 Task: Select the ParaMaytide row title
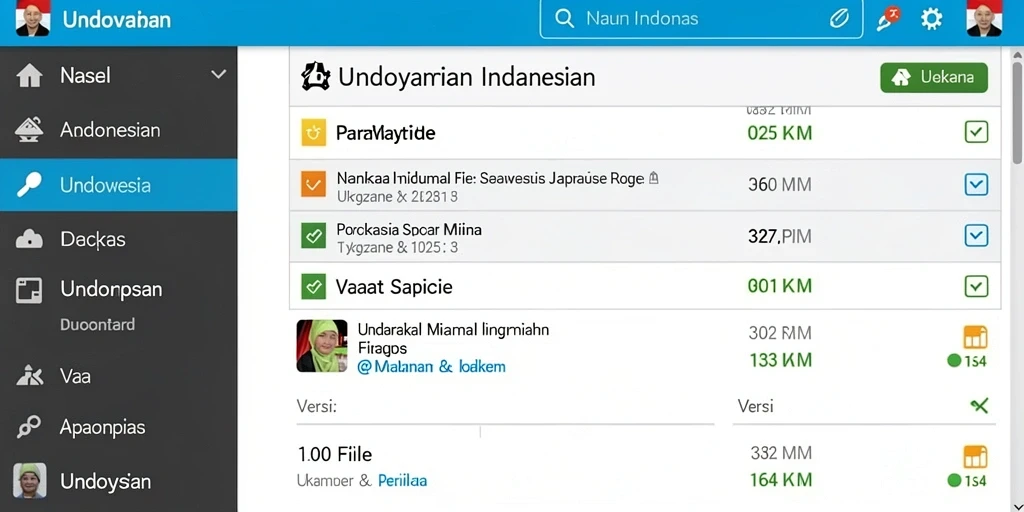point(385,133)
